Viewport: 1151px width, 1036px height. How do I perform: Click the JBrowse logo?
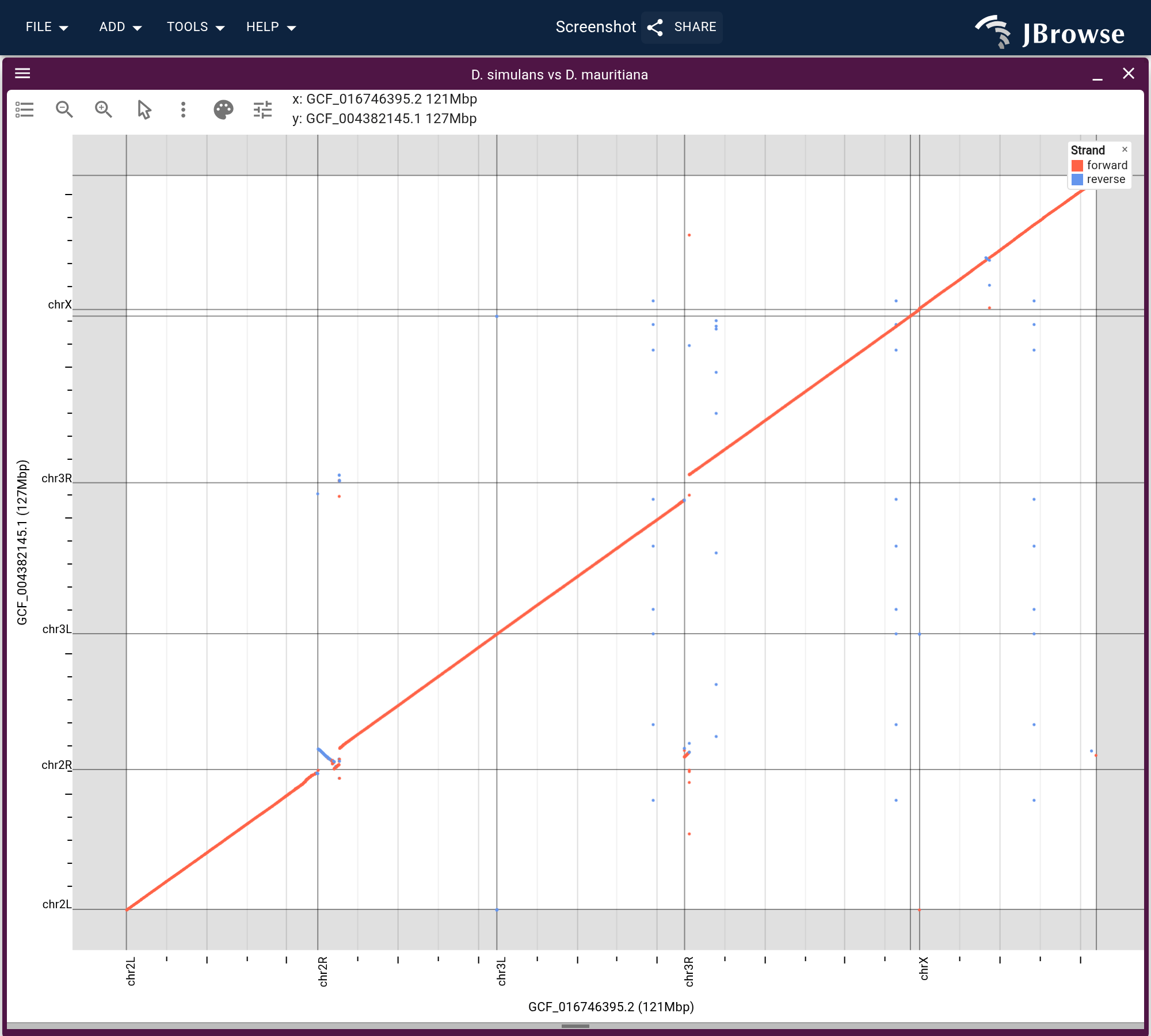[x=1050, y=32]
